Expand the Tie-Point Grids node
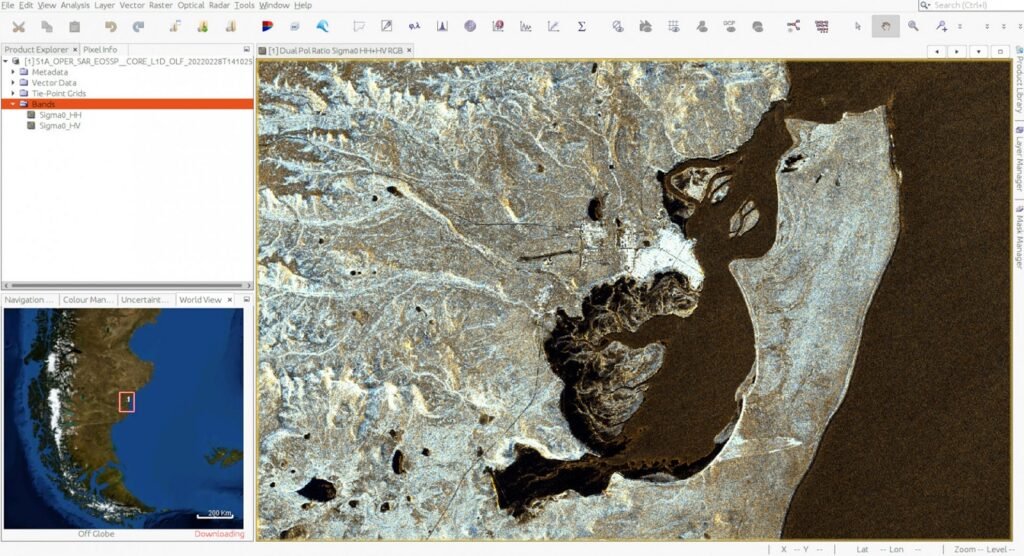 [x=13, y=93]
